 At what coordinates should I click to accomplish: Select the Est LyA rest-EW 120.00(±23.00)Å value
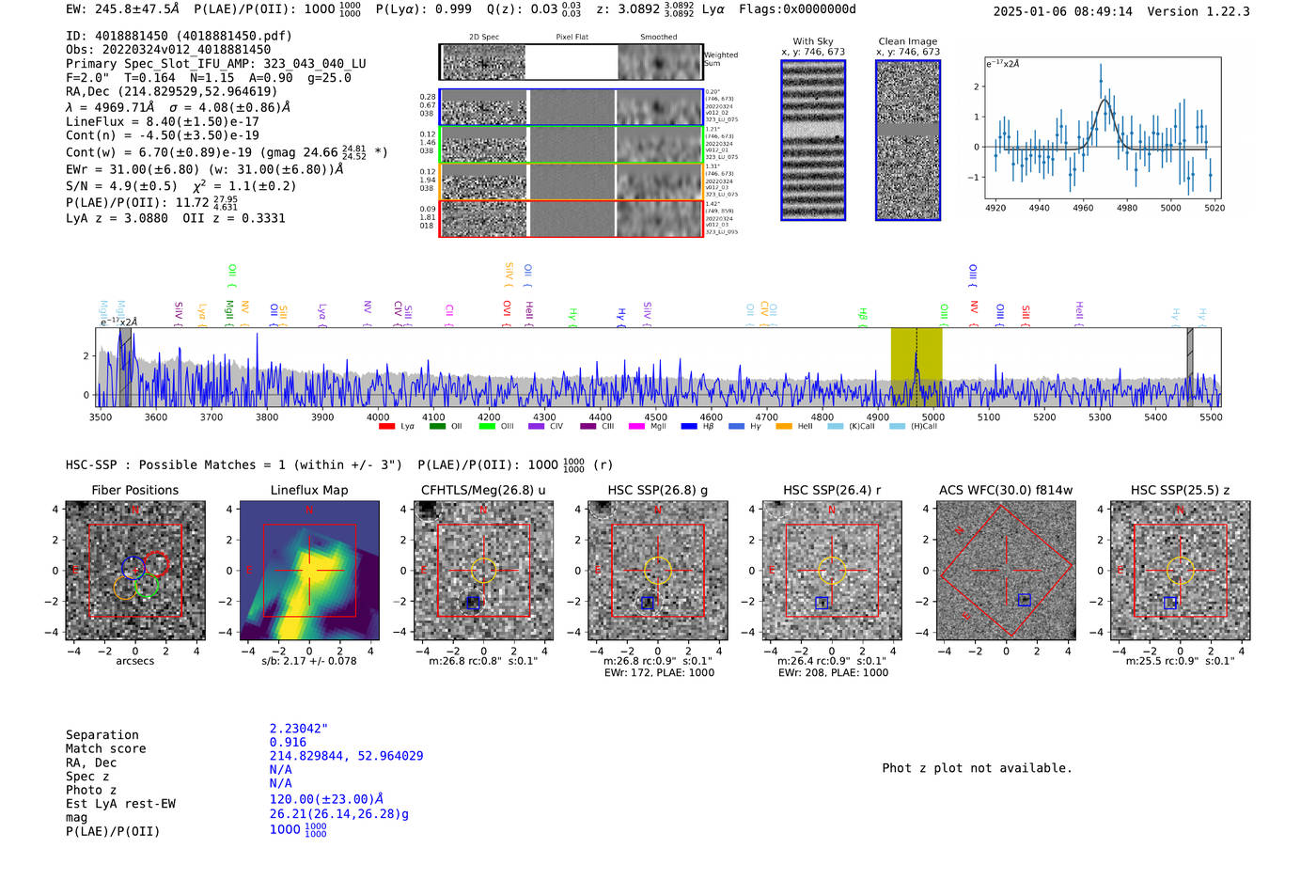pos(326,799)
